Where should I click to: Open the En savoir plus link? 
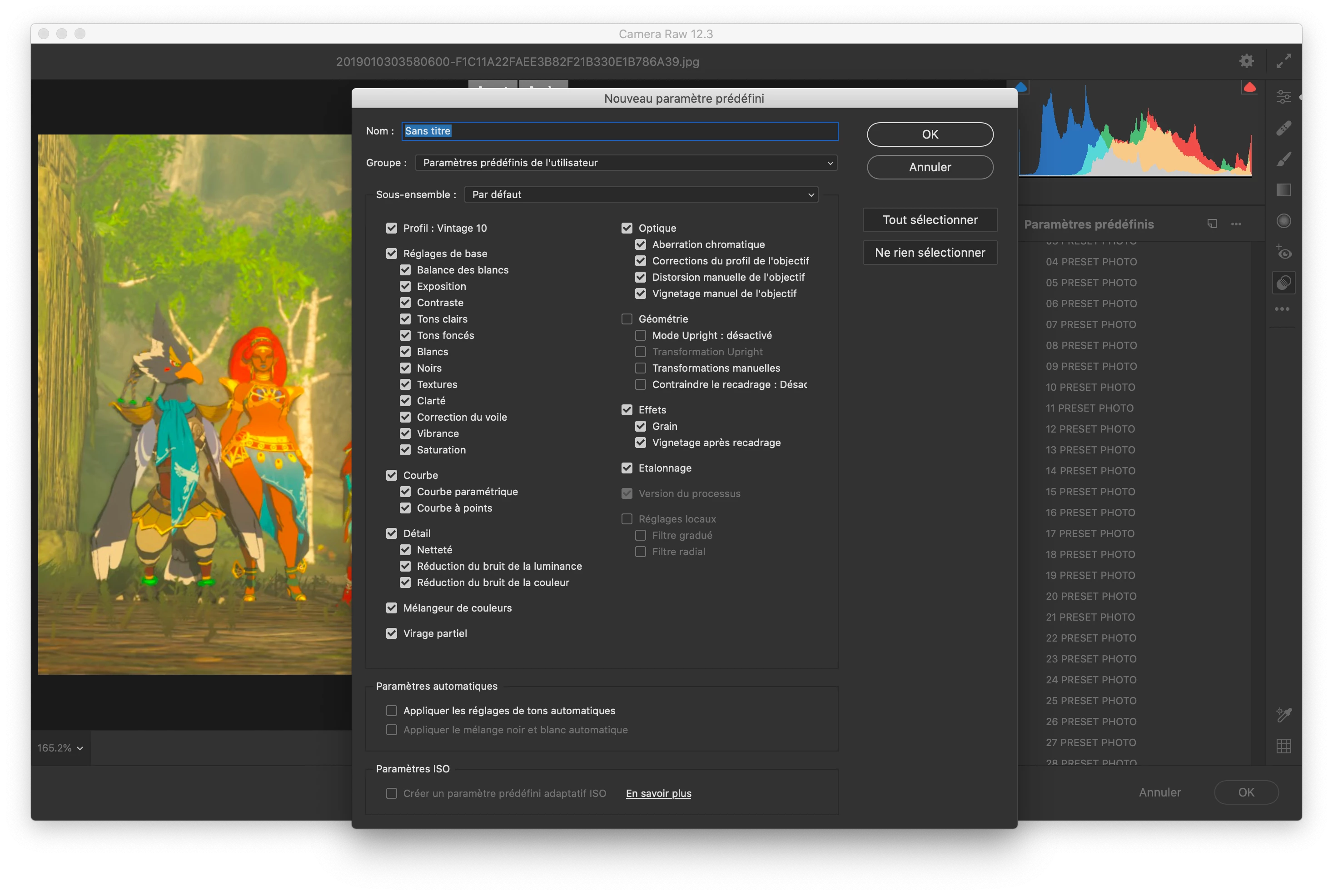tap(658, 793)
